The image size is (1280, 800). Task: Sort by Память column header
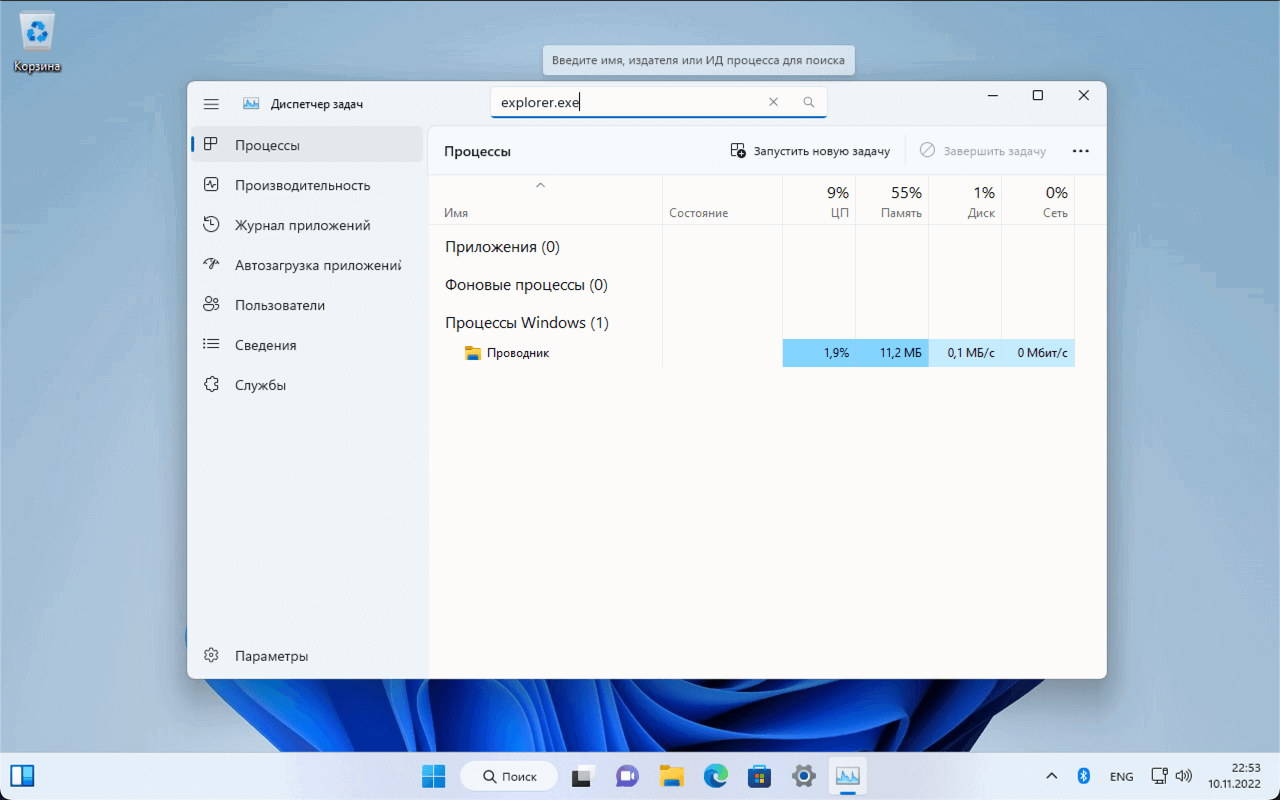click(892, 200)
